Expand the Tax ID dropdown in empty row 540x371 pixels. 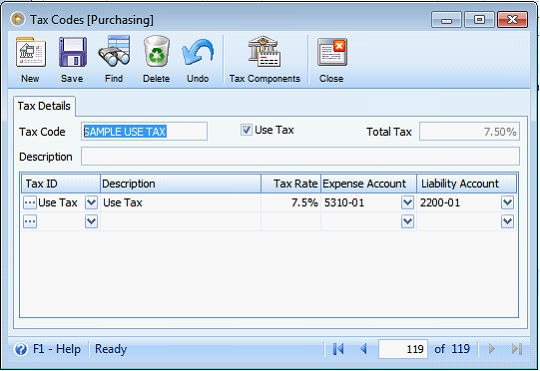tap(91, 221)
